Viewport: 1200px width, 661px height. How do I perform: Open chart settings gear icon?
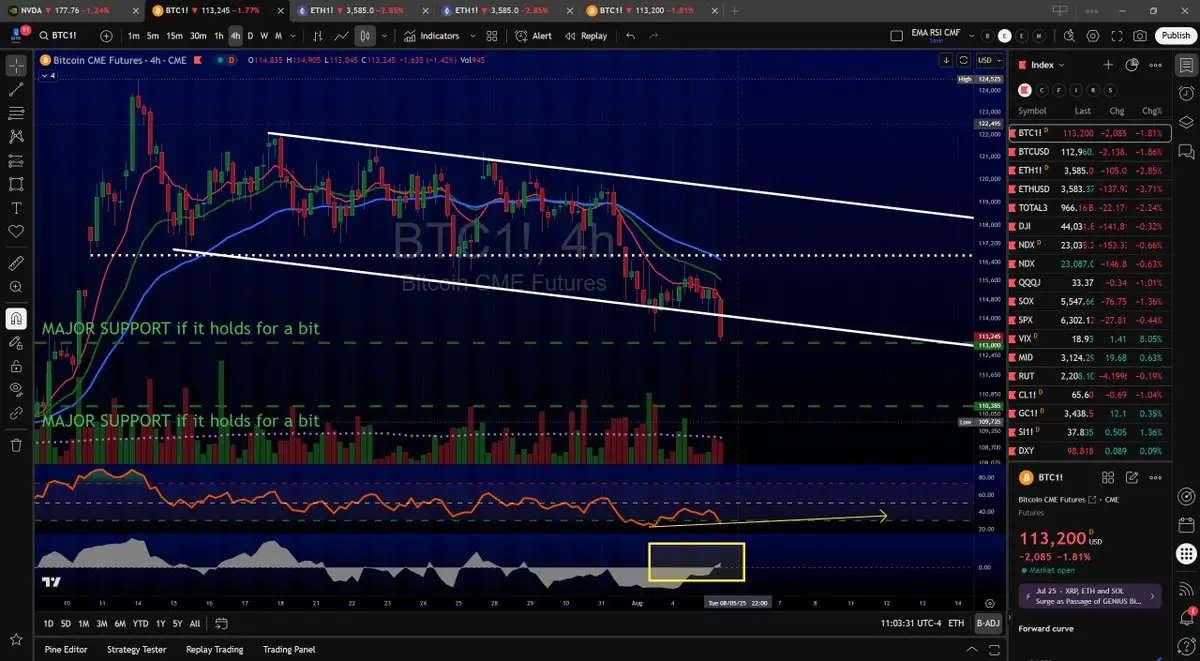click(1092, 36)
